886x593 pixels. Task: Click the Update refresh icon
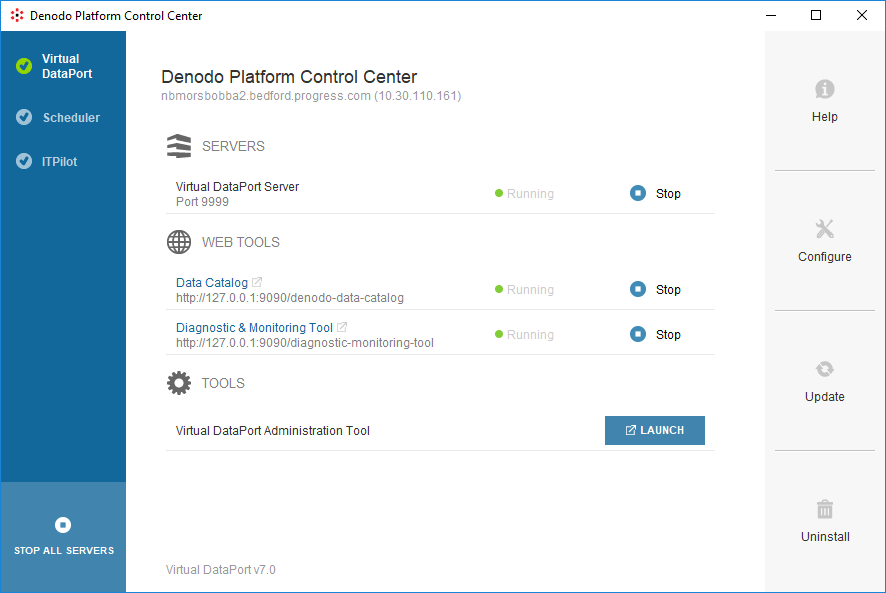824,369
